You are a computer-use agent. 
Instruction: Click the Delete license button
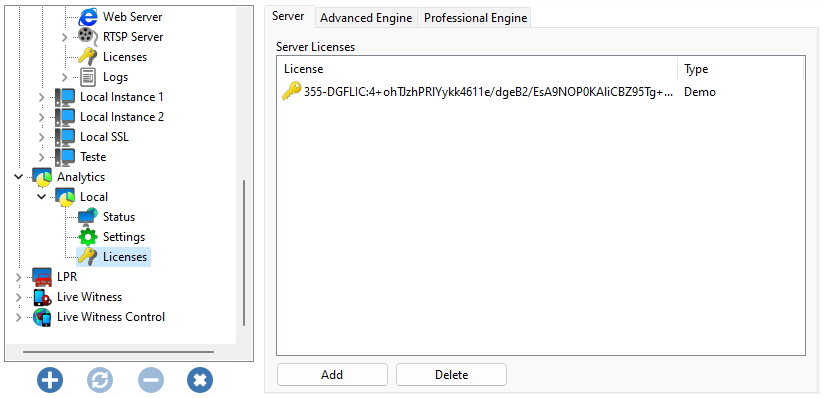451,375
